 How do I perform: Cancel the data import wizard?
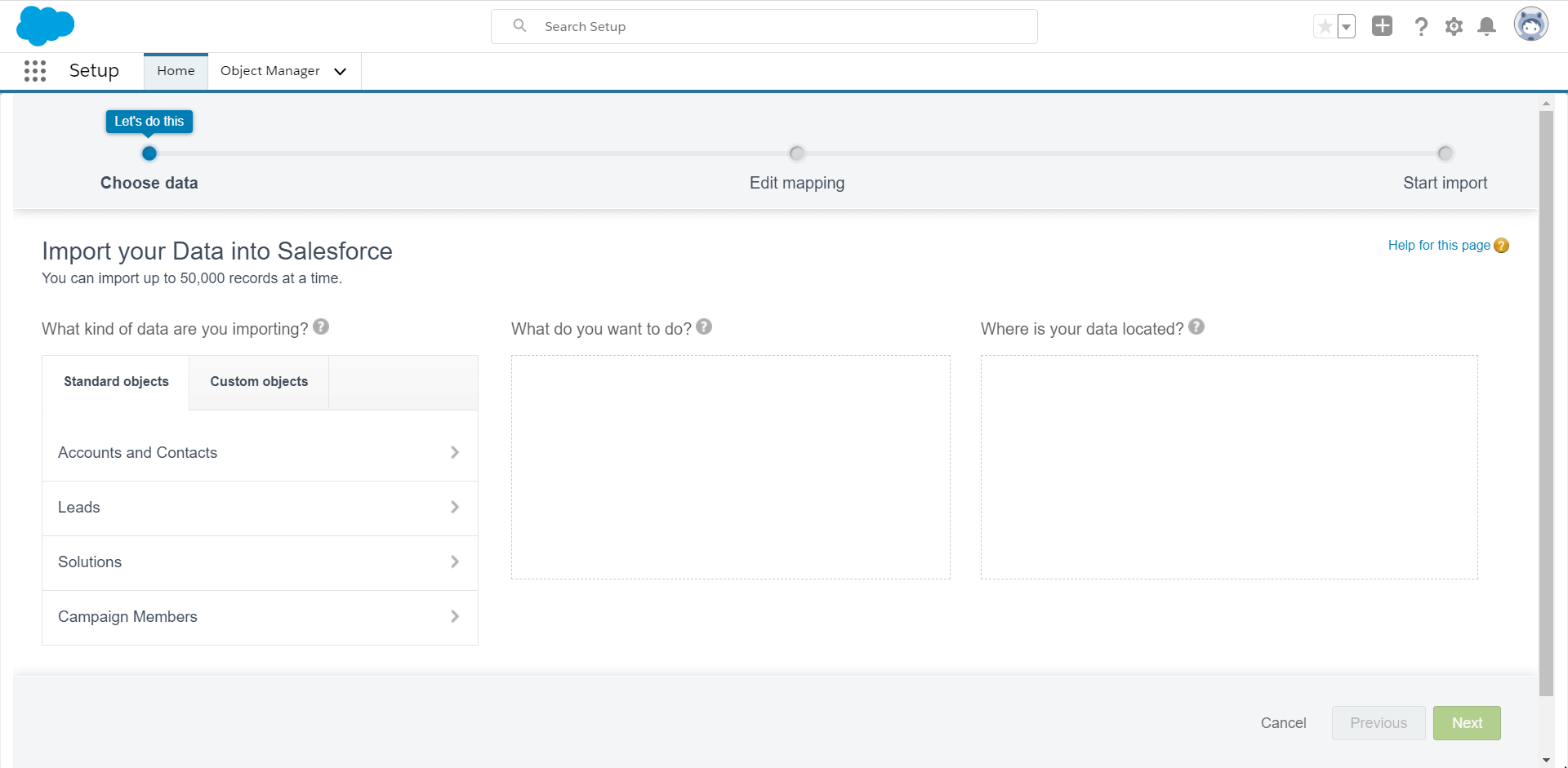click(1283, 723)
